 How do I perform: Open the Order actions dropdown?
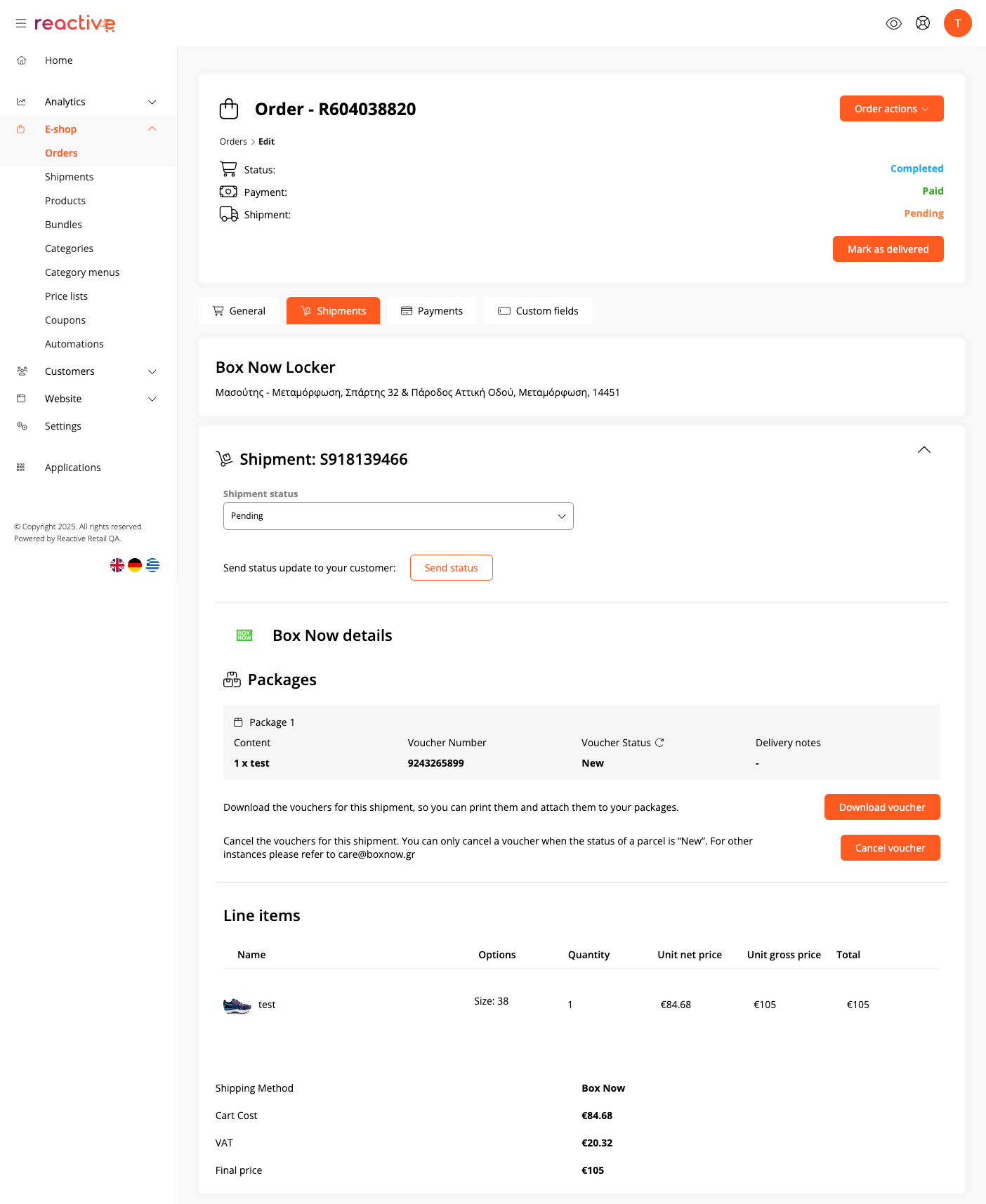pyautogui.click(x=891, y=109)
